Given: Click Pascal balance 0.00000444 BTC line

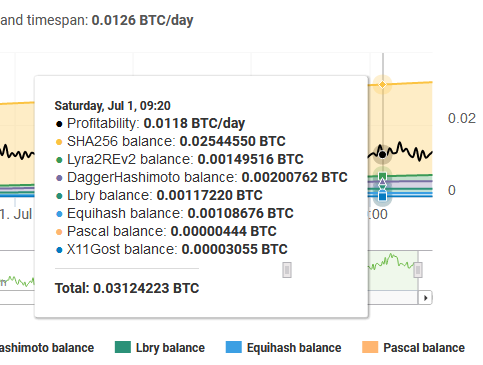Looking at the screenshot, I should [166, 231].
